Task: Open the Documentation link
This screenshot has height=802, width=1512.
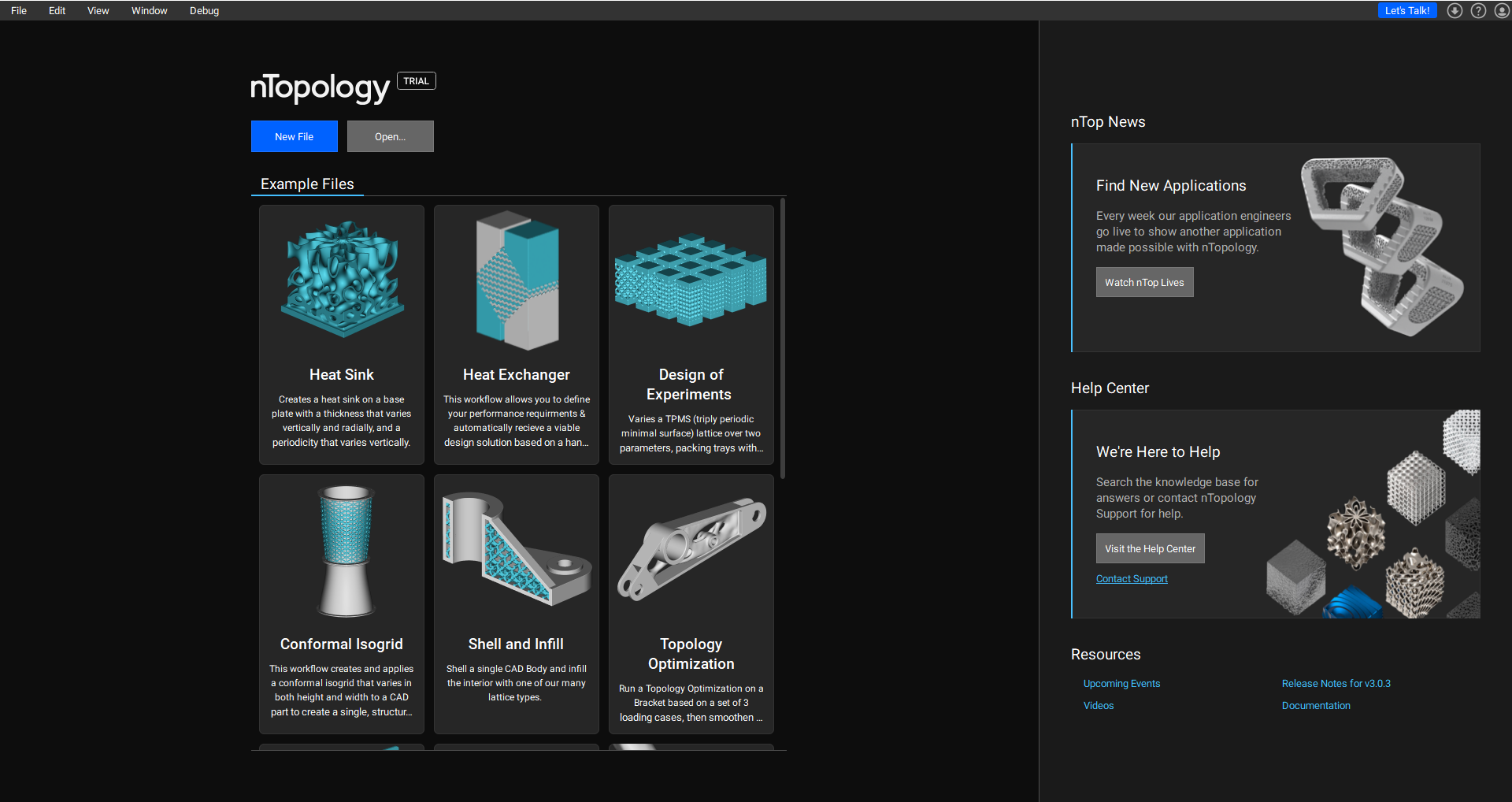Action: (x=1316, y=706)
